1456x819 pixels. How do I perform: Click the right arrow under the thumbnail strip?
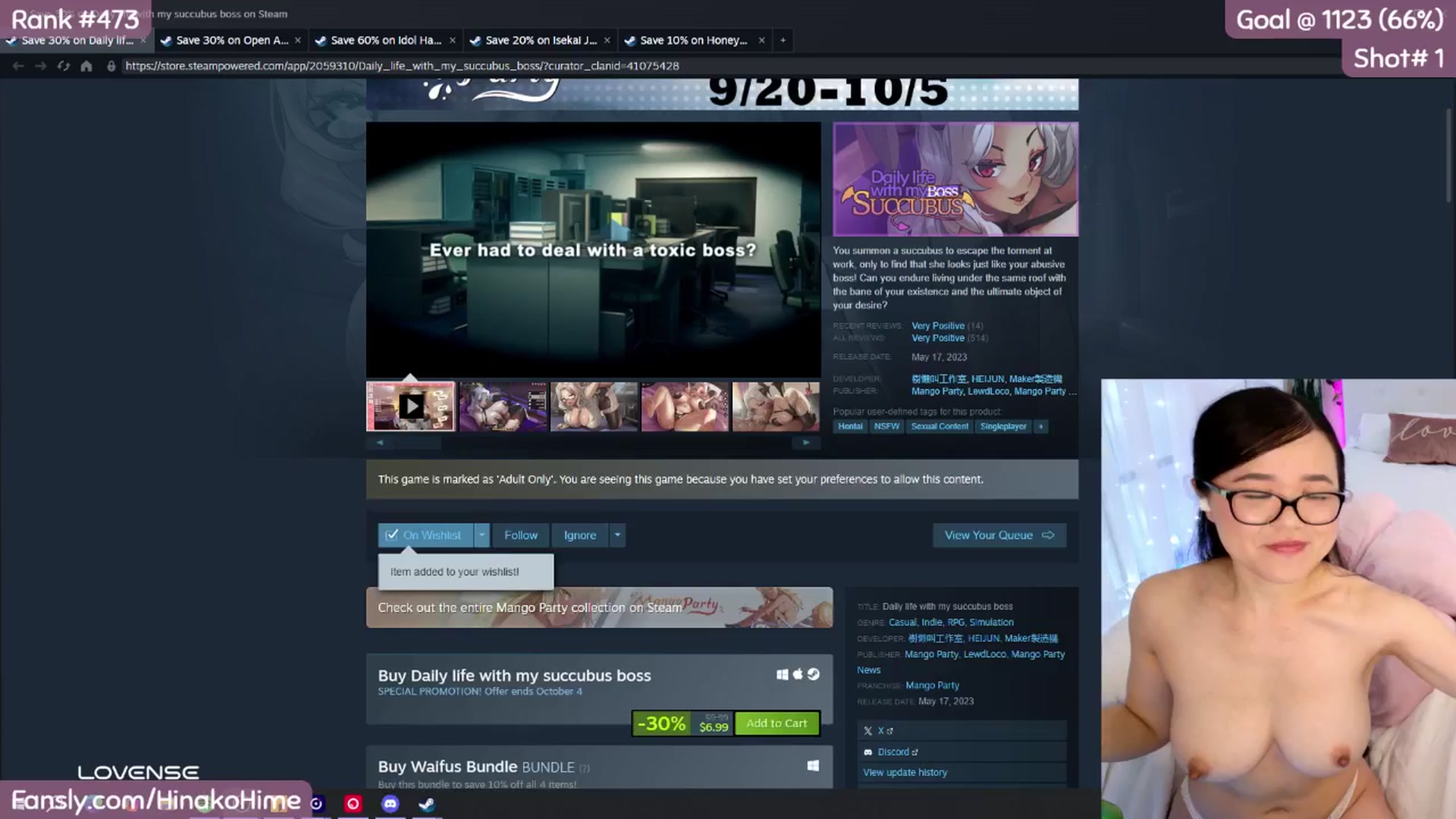(x=806, y=442)
